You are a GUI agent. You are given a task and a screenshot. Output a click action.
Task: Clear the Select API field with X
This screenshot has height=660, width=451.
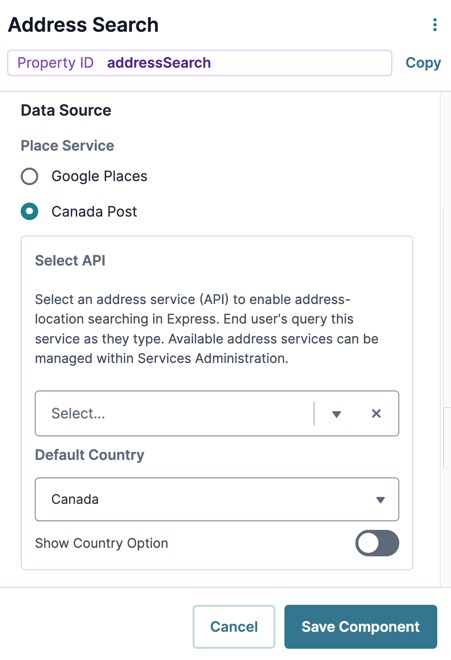click(x=376, y=413)
